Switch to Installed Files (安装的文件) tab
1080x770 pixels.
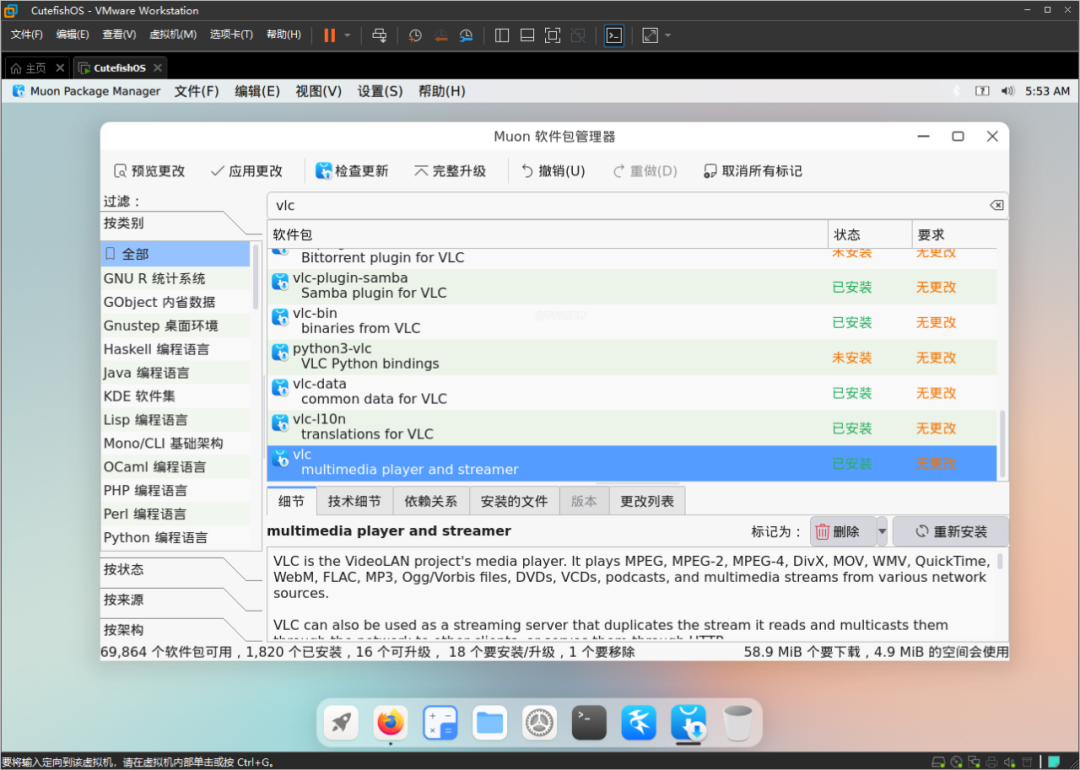[514, 502]
